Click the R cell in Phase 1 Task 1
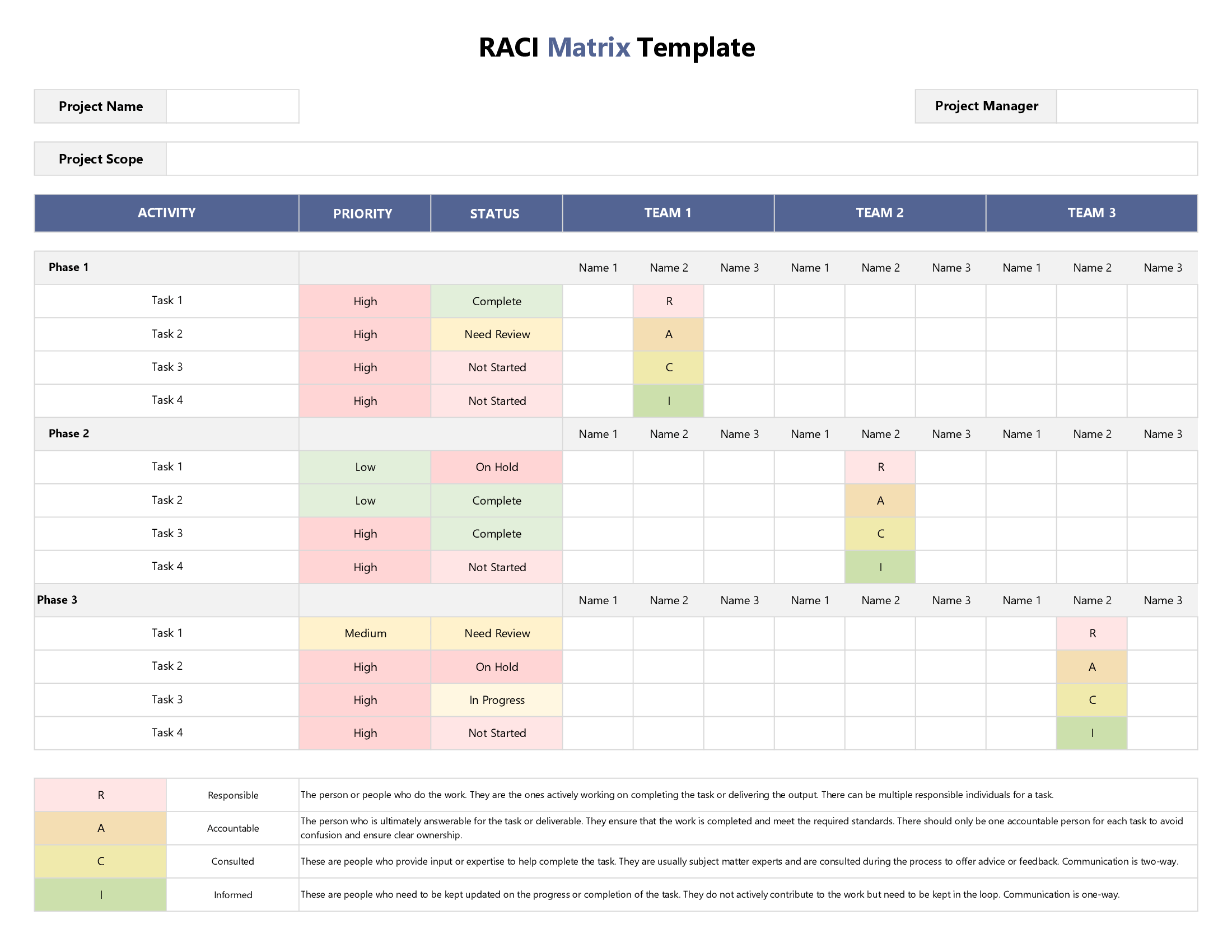The image size is (1232, 952). 669,301
